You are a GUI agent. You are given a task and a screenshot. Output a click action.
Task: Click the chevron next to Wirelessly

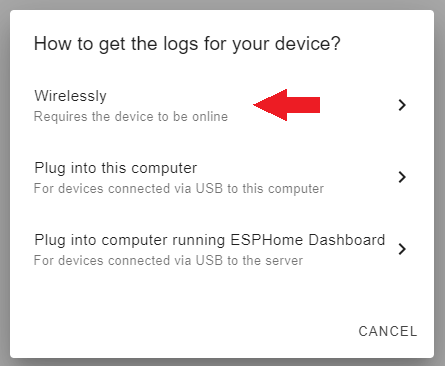(x=402, y=105)
